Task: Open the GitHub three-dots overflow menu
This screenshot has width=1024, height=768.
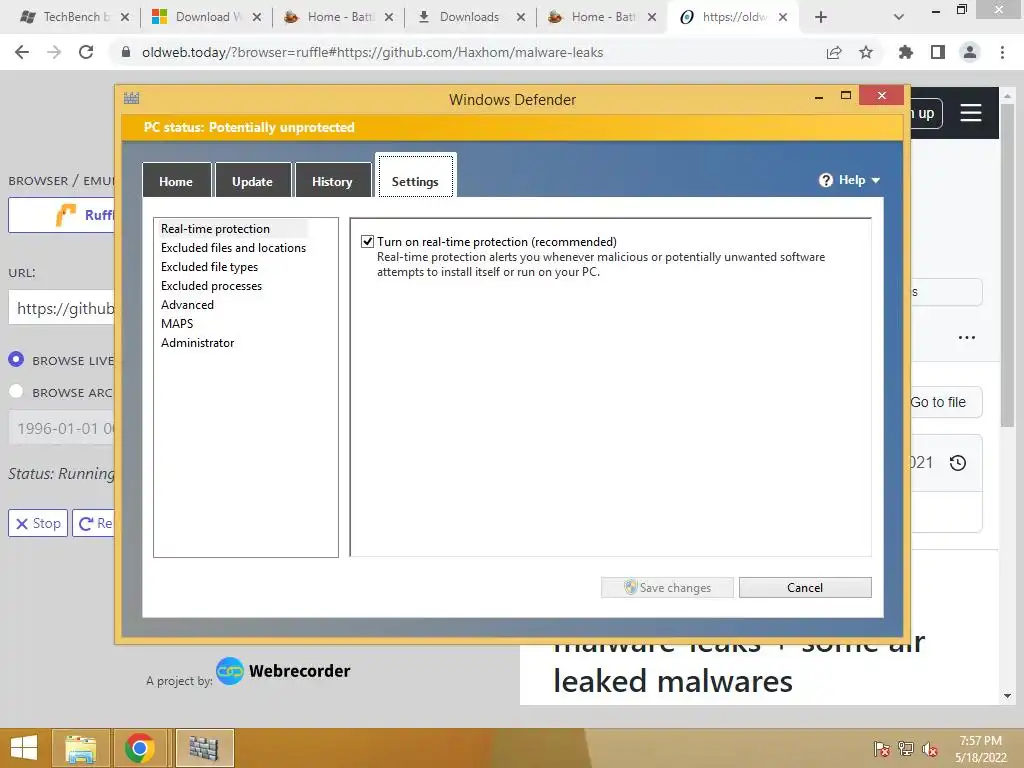Action: click(x=967, y=338)
